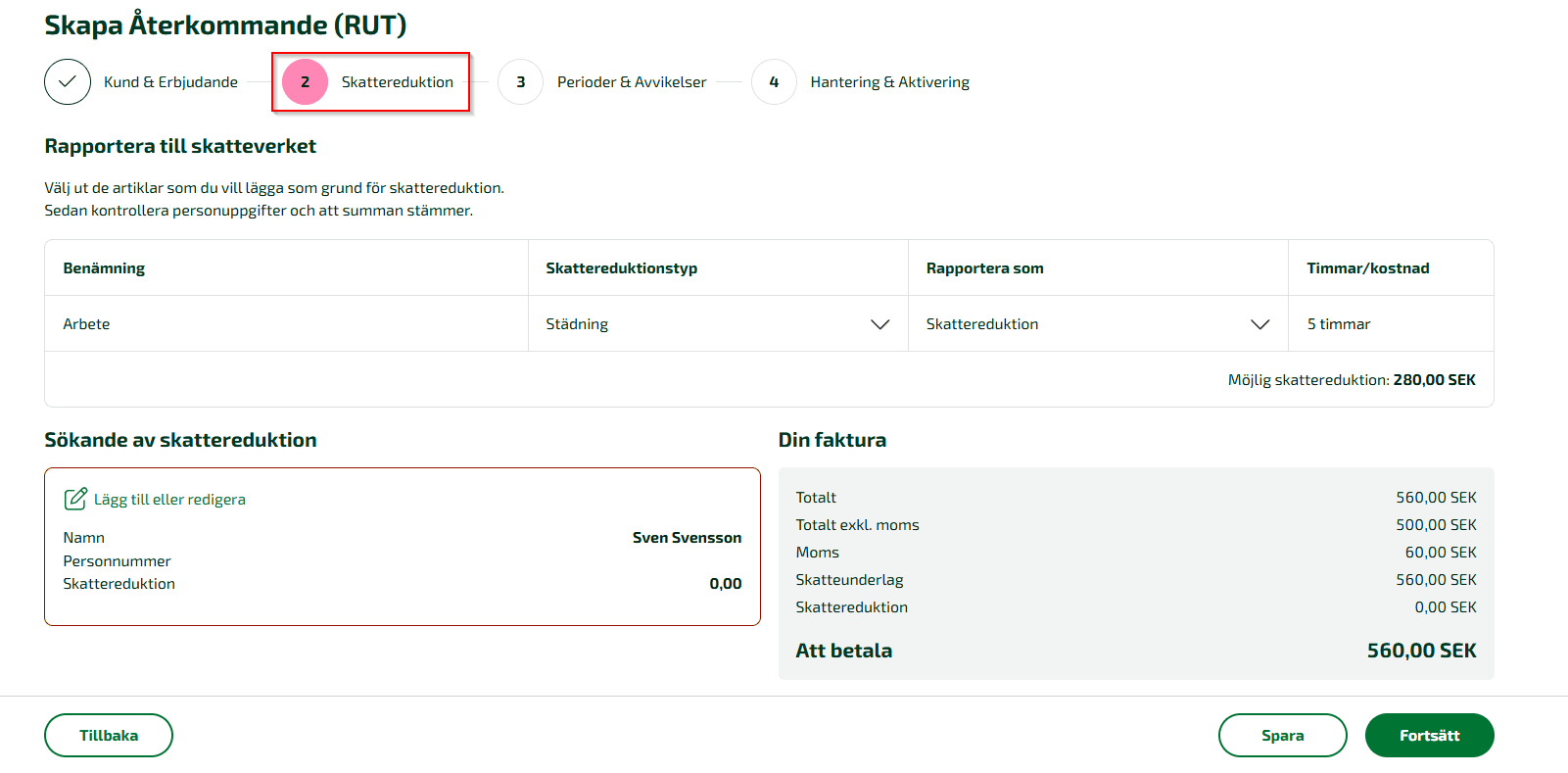Click the step 3 circle

520,82
